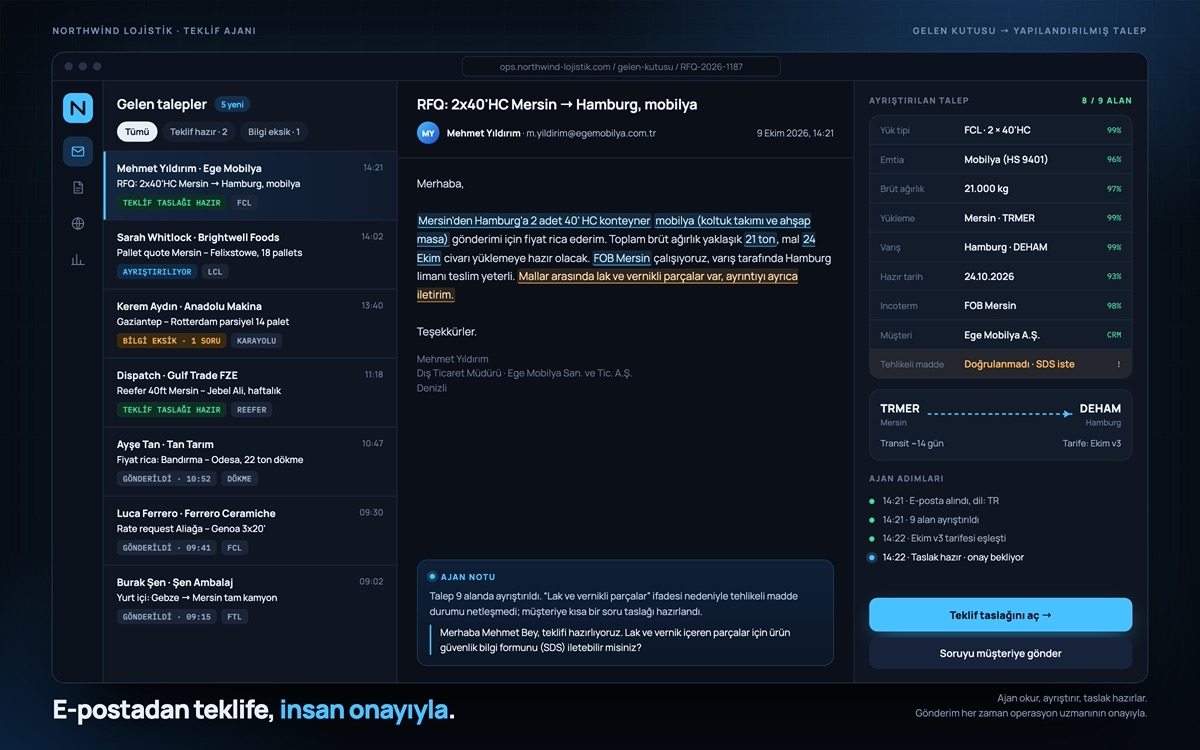Image resolution: width=1200 pixels, height=750 pixels.
Task: Click the CRM badge on Müşteri row
Action: point(1114,335)
